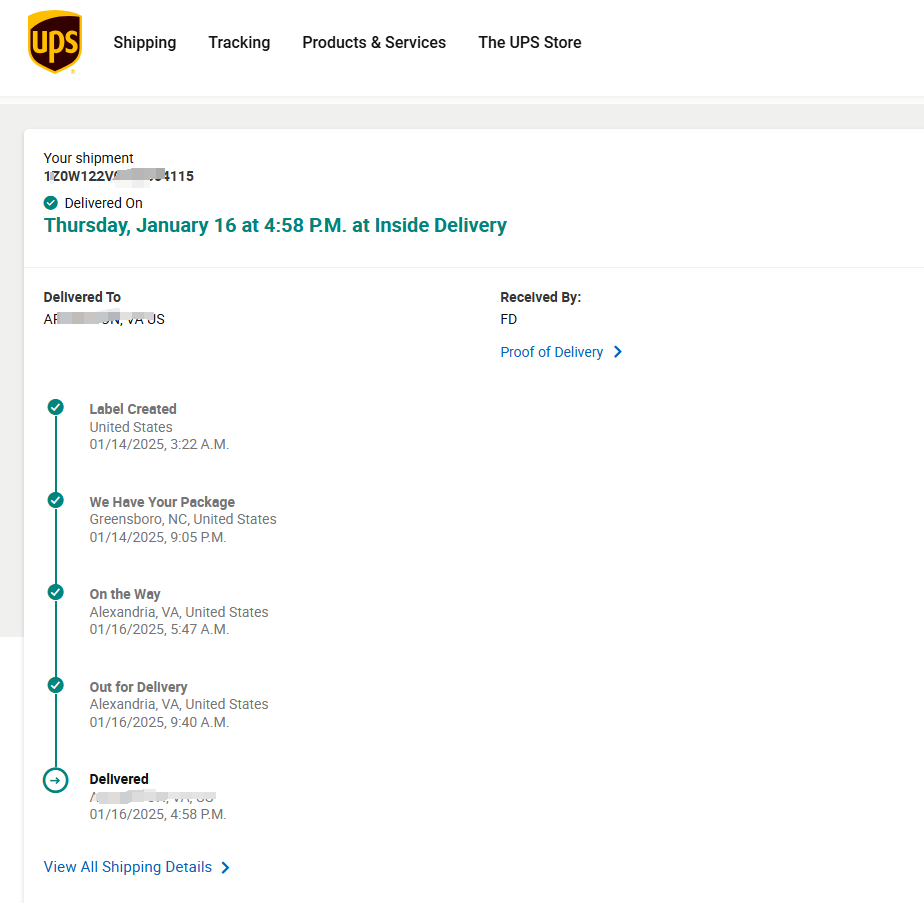Click We Have Your Package checkmark marker
This screenshot has width=924, height=903.
pyautogui.click(x=55, y=500)
